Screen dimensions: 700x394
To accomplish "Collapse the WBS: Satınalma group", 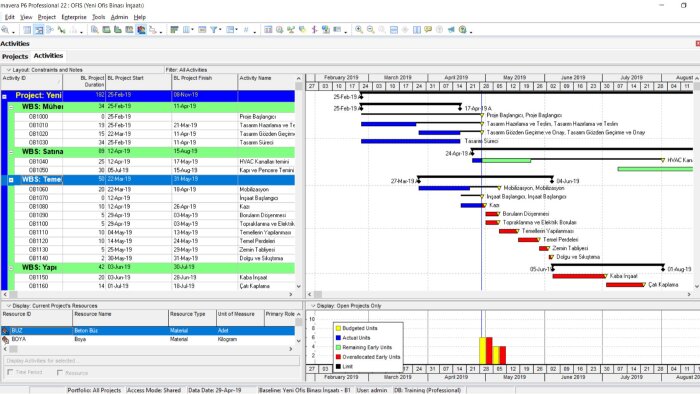I will [x=12, y=152].
